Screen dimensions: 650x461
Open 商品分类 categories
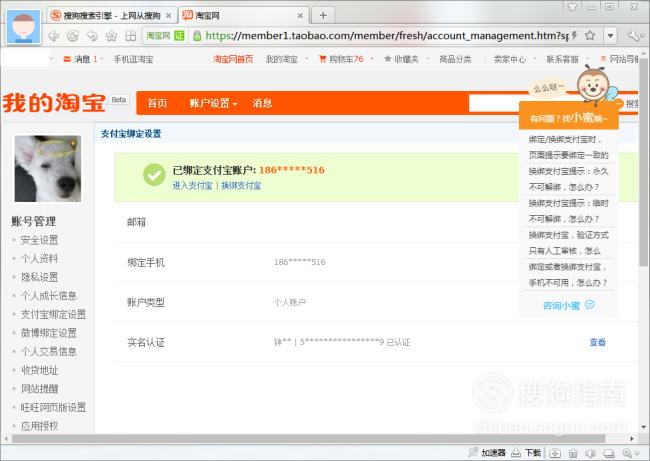(x=455, y=59)
